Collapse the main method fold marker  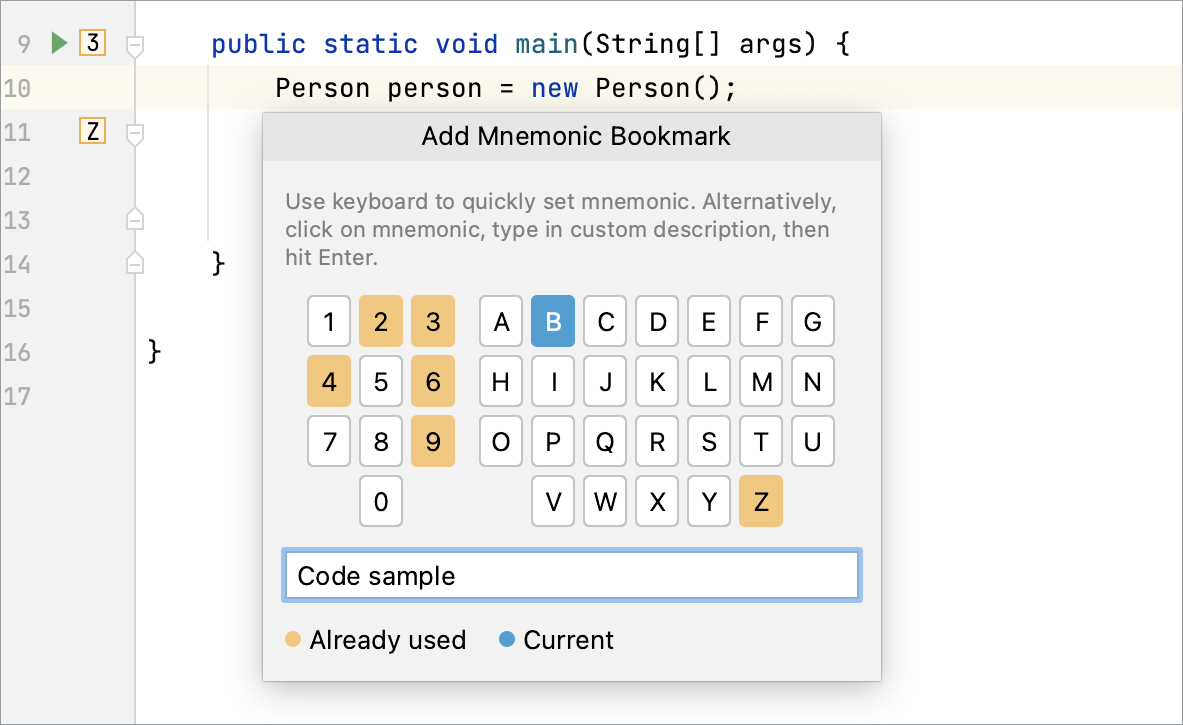135,46
